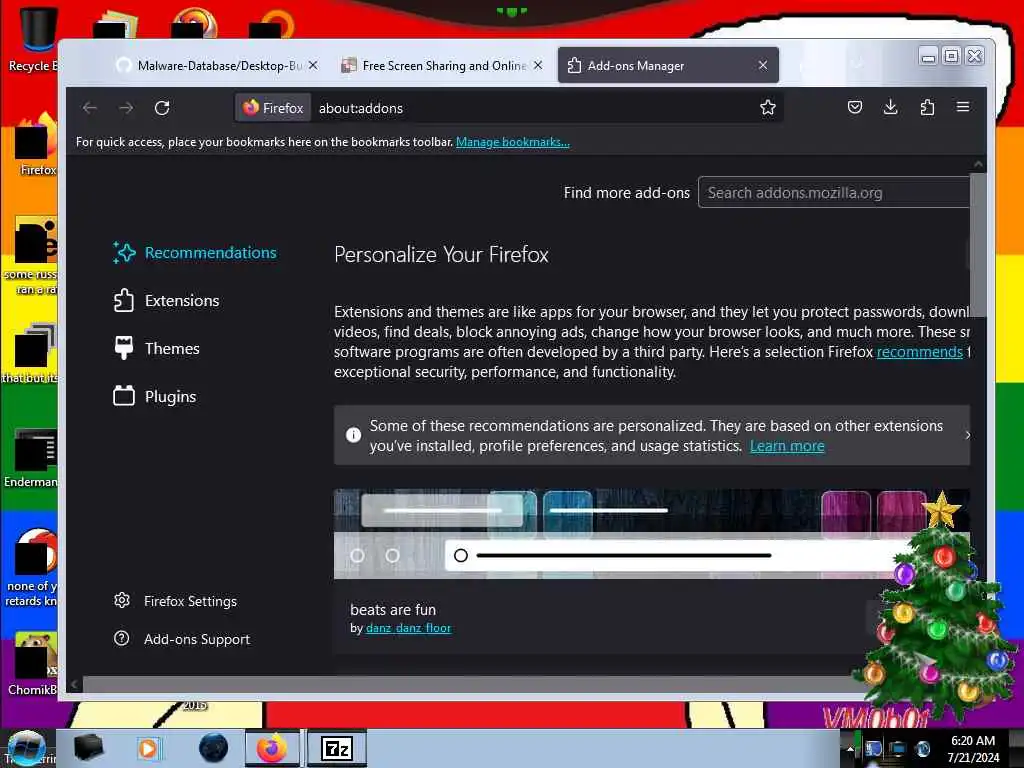This screenshot has height=768, width=1024.
Task: Select the Enderman desktop icon
Action: 31,458
